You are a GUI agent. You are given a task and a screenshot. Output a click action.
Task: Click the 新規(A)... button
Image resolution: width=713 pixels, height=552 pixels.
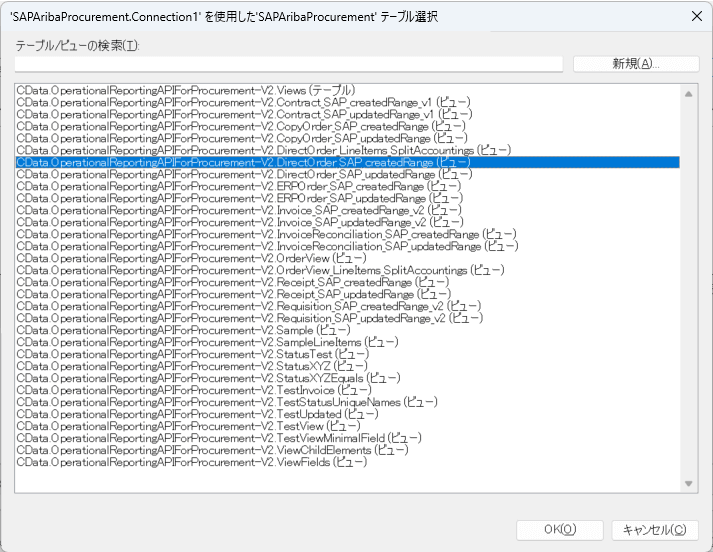(x=636, y=64)
